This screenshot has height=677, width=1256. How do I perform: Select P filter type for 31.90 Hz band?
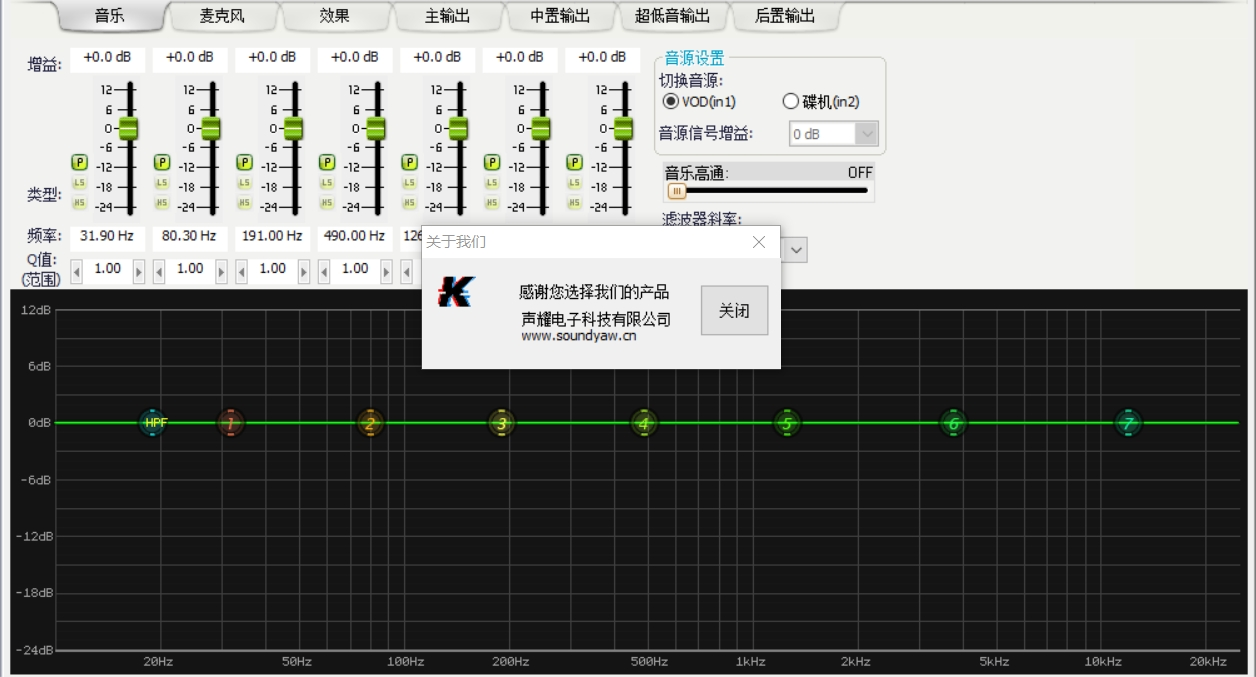click(x=79, y=162)
